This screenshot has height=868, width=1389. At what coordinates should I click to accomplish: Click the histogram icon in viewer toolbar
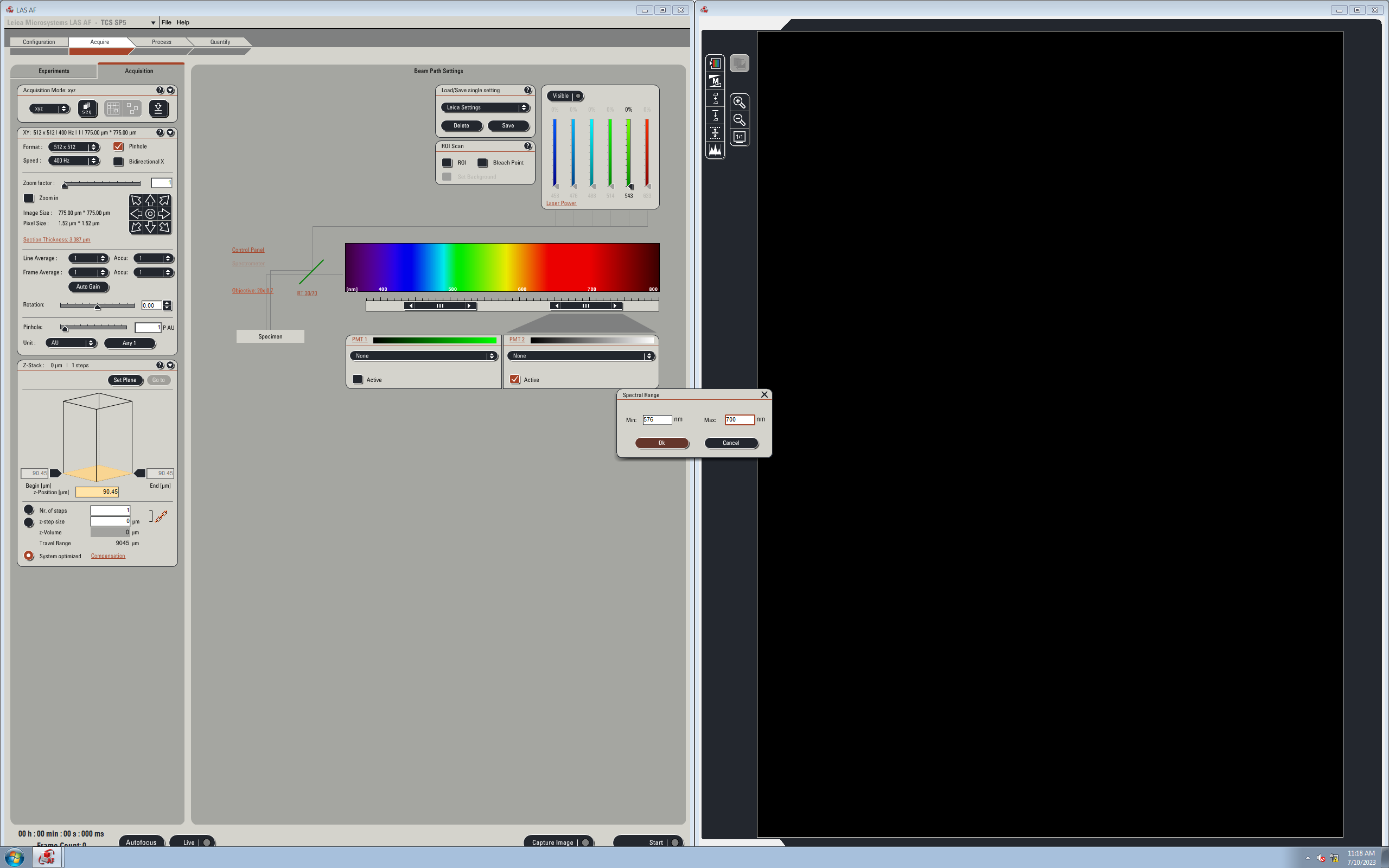click(715, 150)
